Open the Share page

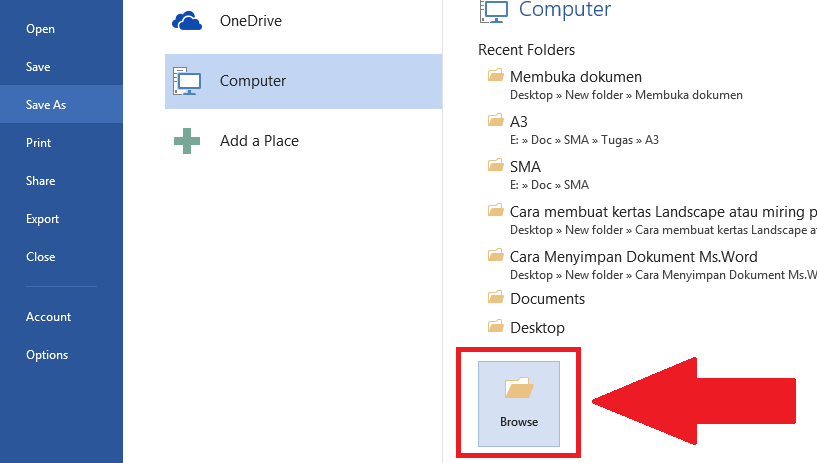61,181
